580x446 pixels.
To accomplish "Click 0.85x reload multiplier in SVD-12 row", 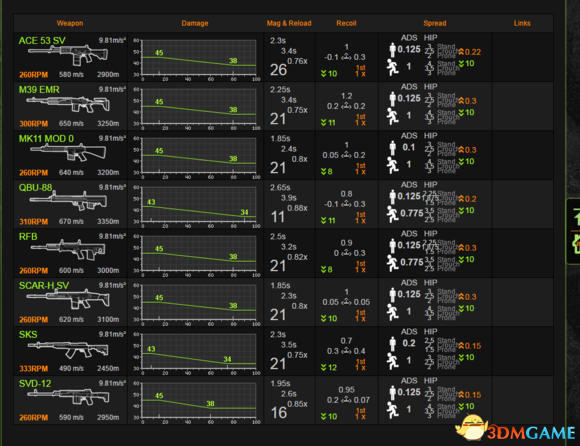I will pyautogui.click(x=297, y=404).
